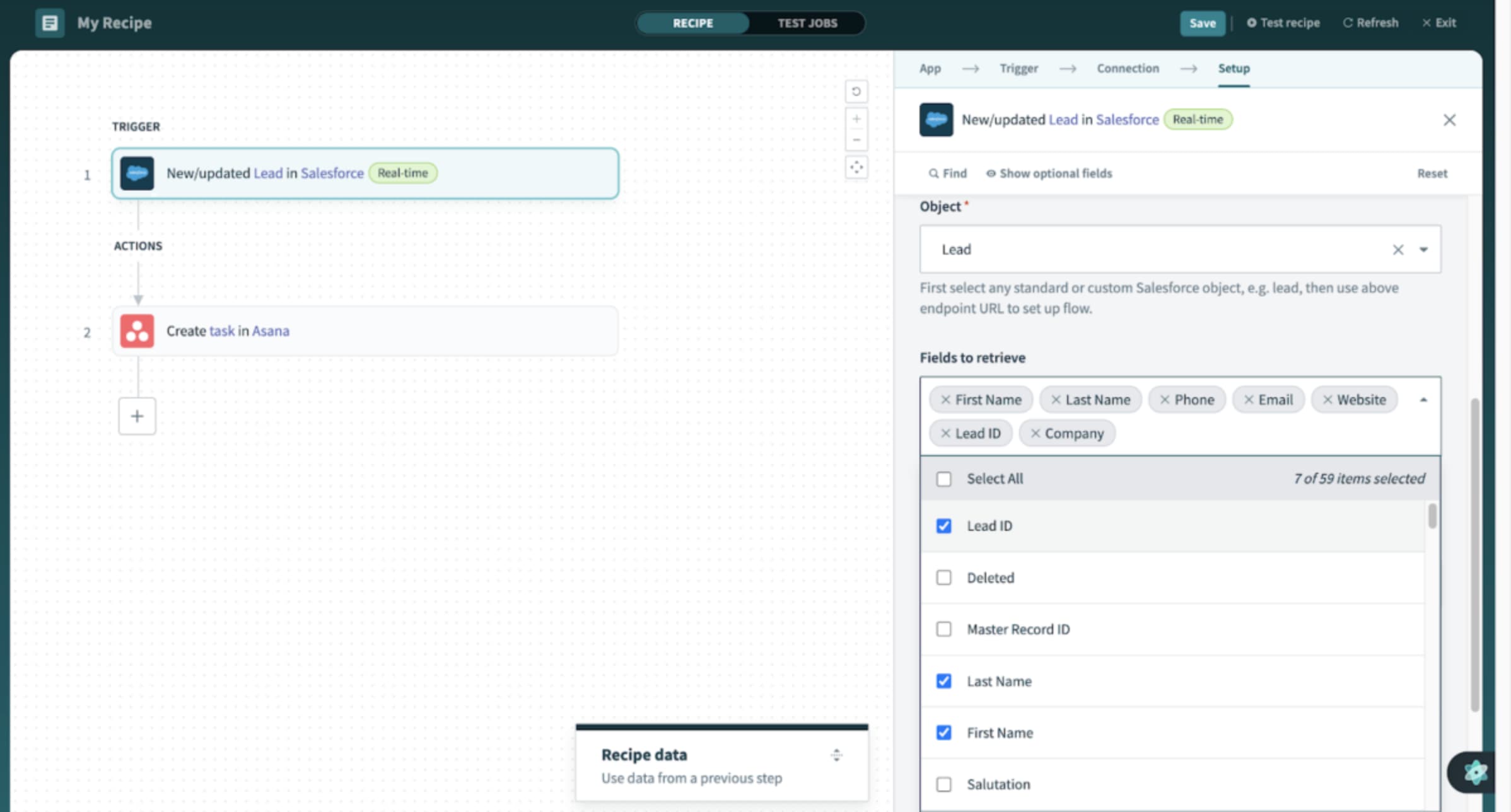Uncheck the Last Name checkbox

tap(943, 681)
